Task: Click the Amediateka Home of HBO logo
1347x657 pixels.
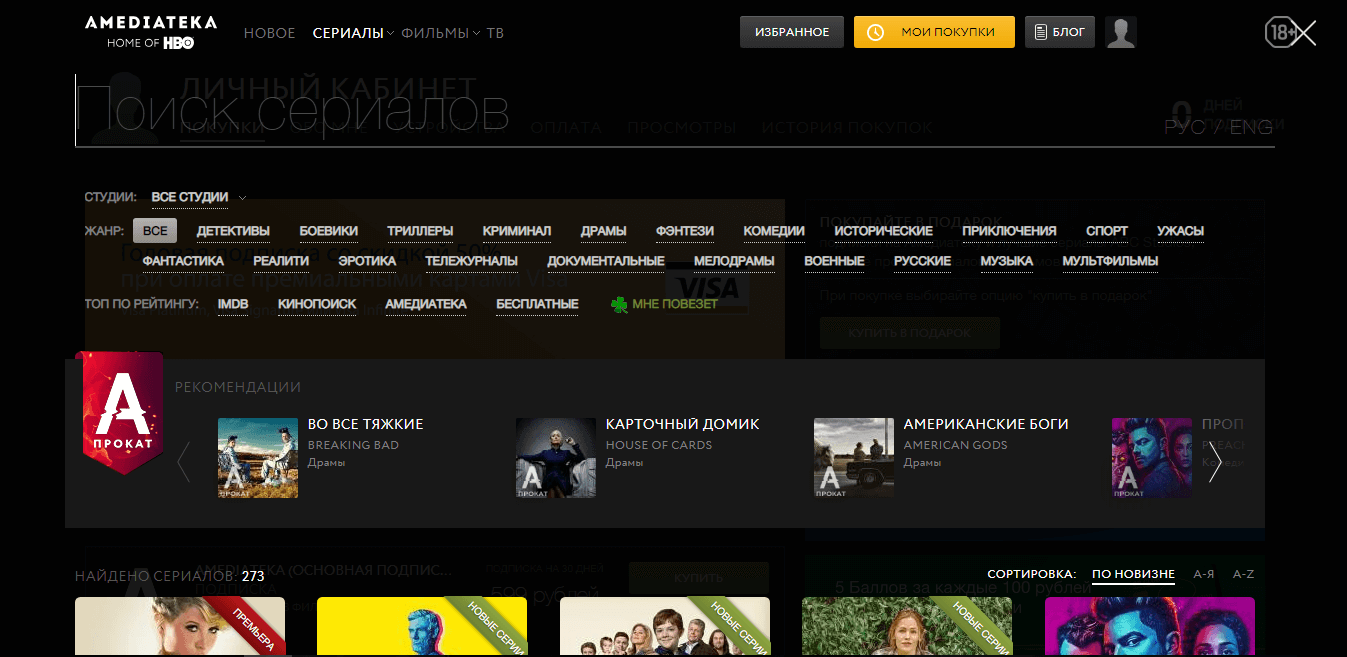Action: coord(150,32)
